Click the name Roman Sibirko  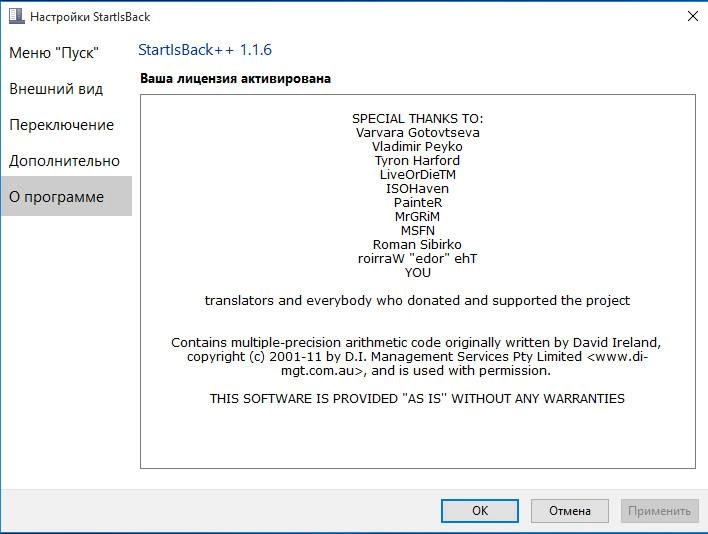(x=417, y=245)
